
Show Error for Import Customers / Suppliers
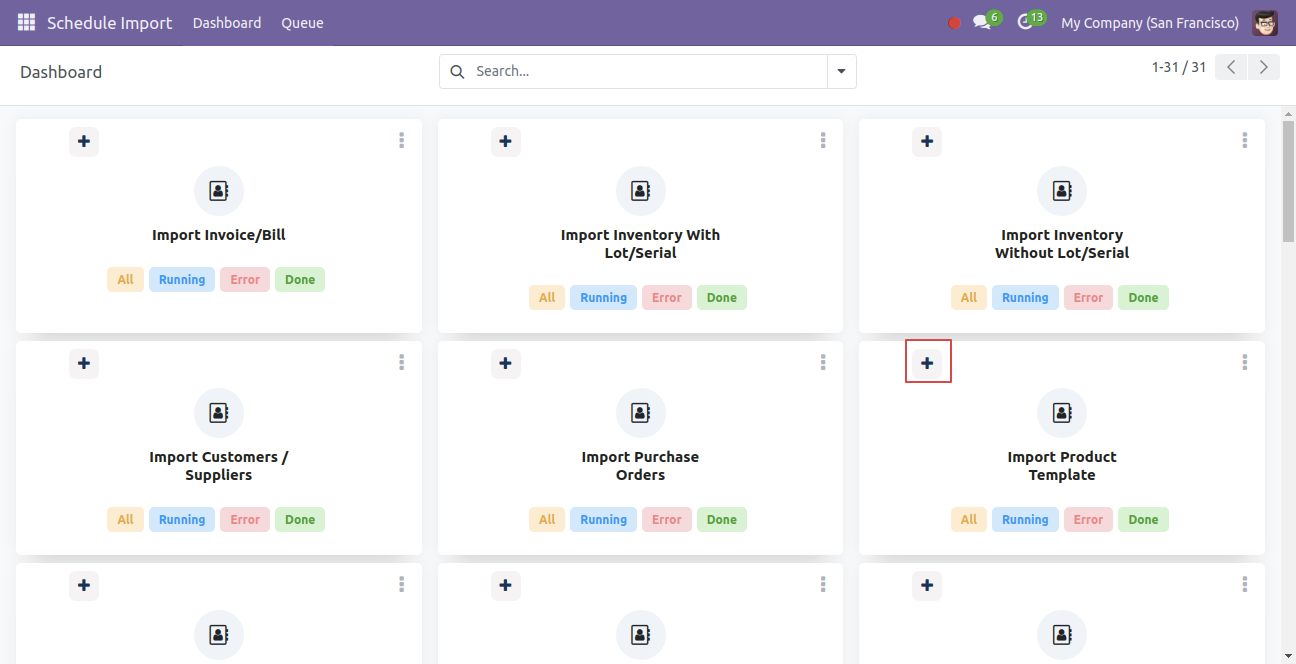click(245, 520)
